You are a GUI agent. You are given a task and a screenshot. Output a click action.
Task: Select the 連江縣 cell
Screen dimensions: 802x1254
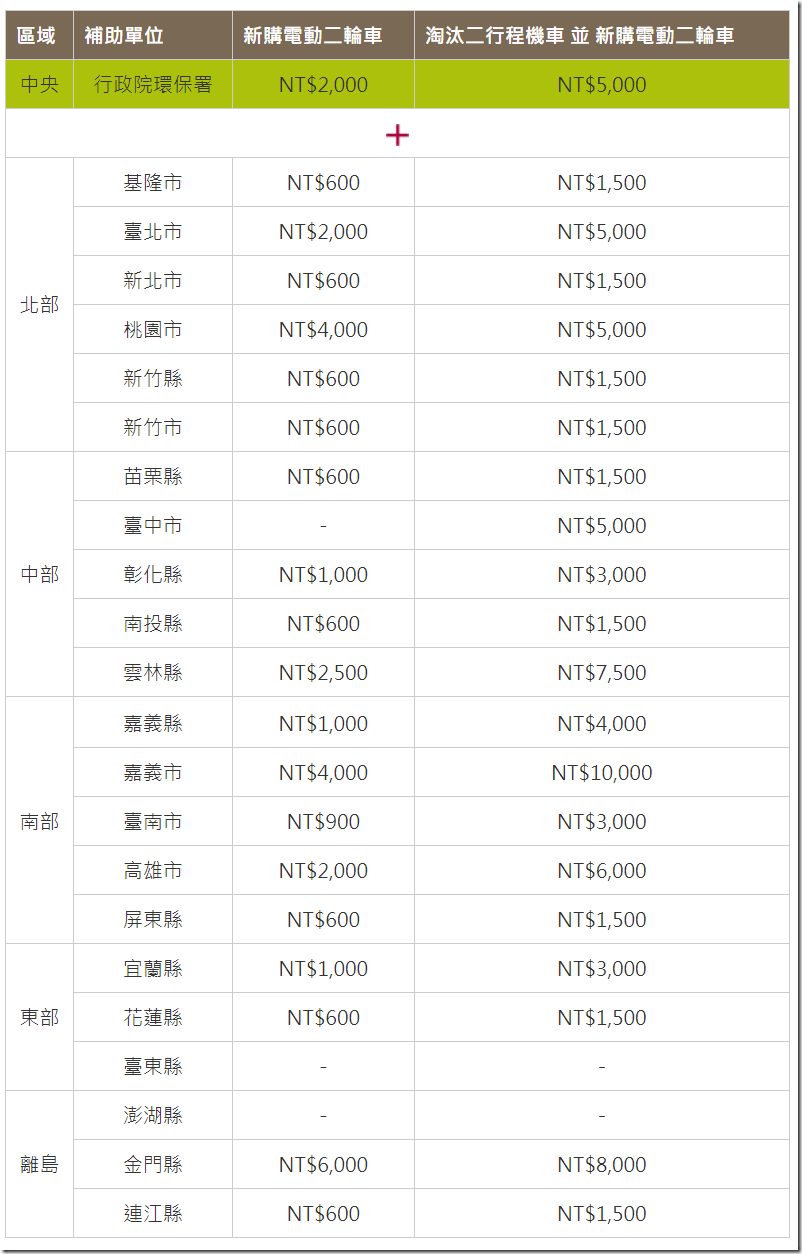(x=153, y=1214)
